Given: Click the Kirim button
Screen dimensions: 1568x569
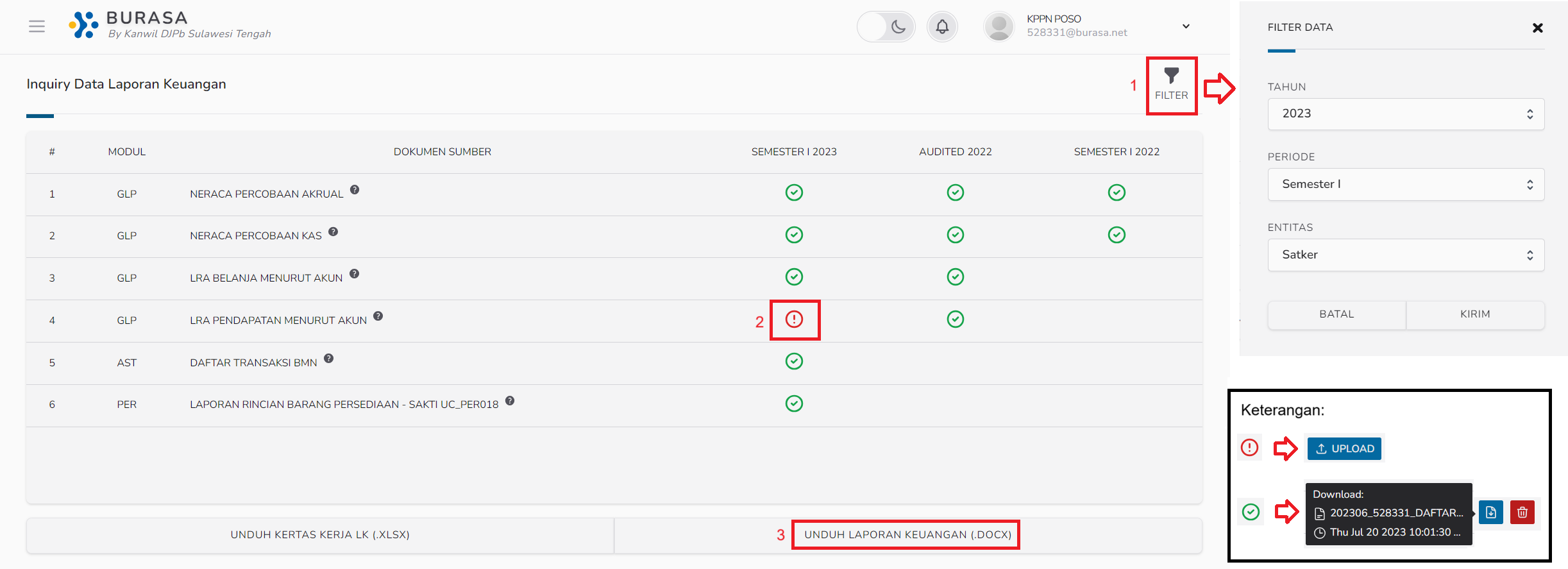Looking at the screenshot, I should coord(1474,314).
